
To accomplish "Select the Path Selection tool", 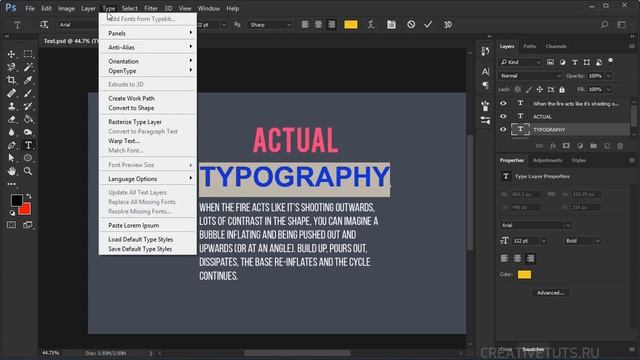I will 11,158.
